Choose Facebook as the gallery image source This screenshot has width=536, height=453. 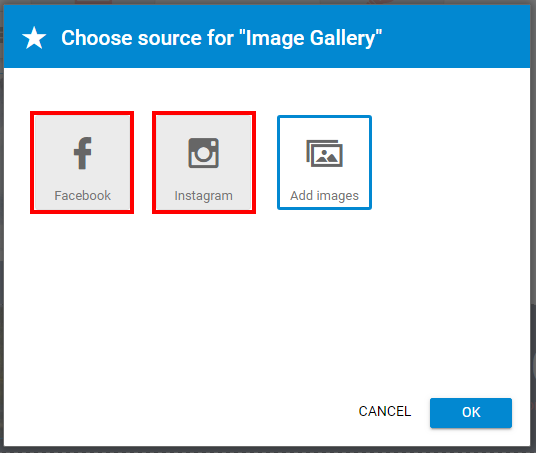click(x=82, y=162)
